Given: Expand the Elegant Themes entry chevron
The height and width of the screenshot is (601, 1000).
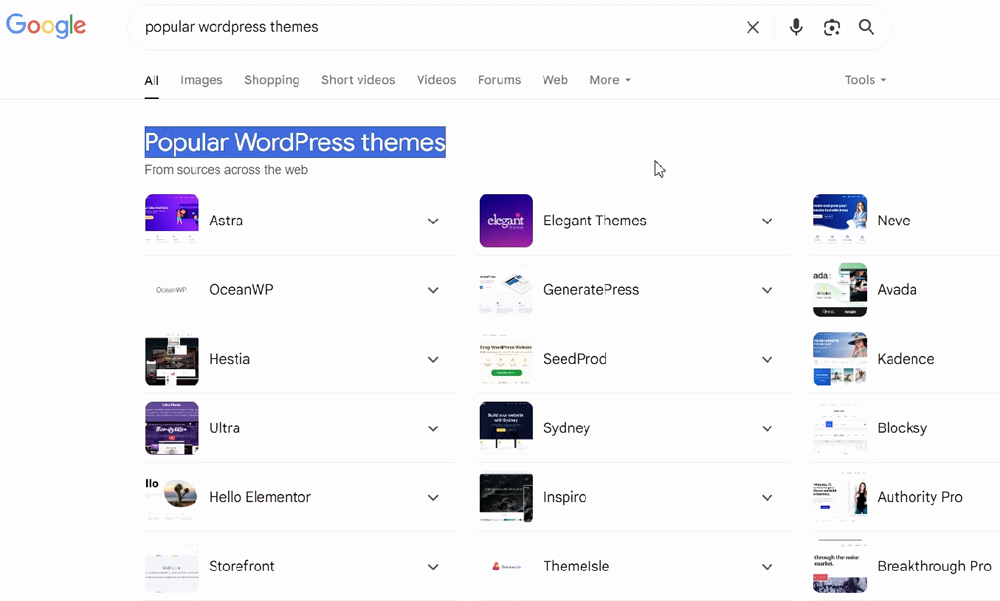Looking at the screenshot, I should [x=767, y=221].
